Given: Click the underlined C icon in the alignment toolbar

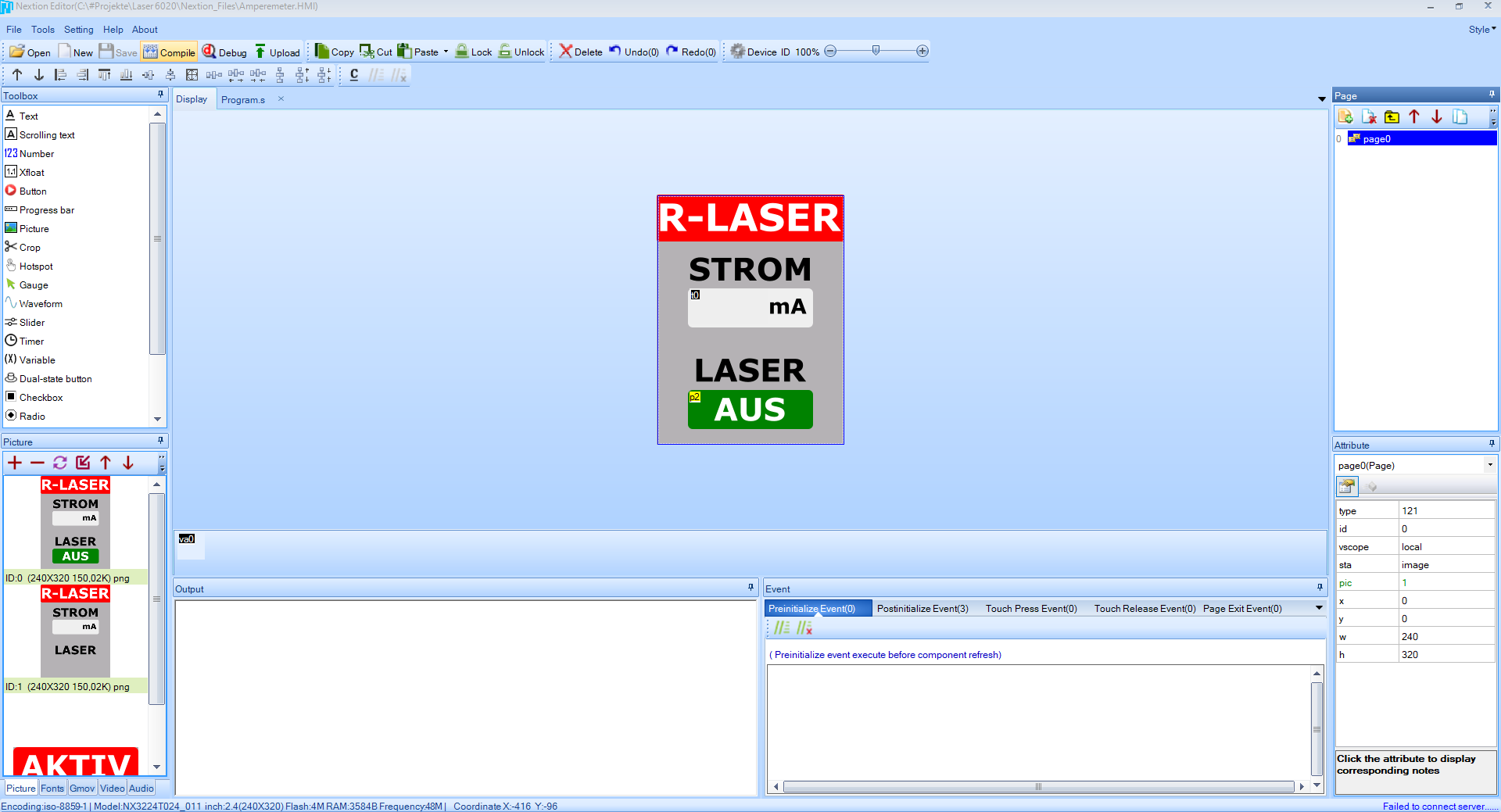Looking at the screenshot, I should coord(354,75).
